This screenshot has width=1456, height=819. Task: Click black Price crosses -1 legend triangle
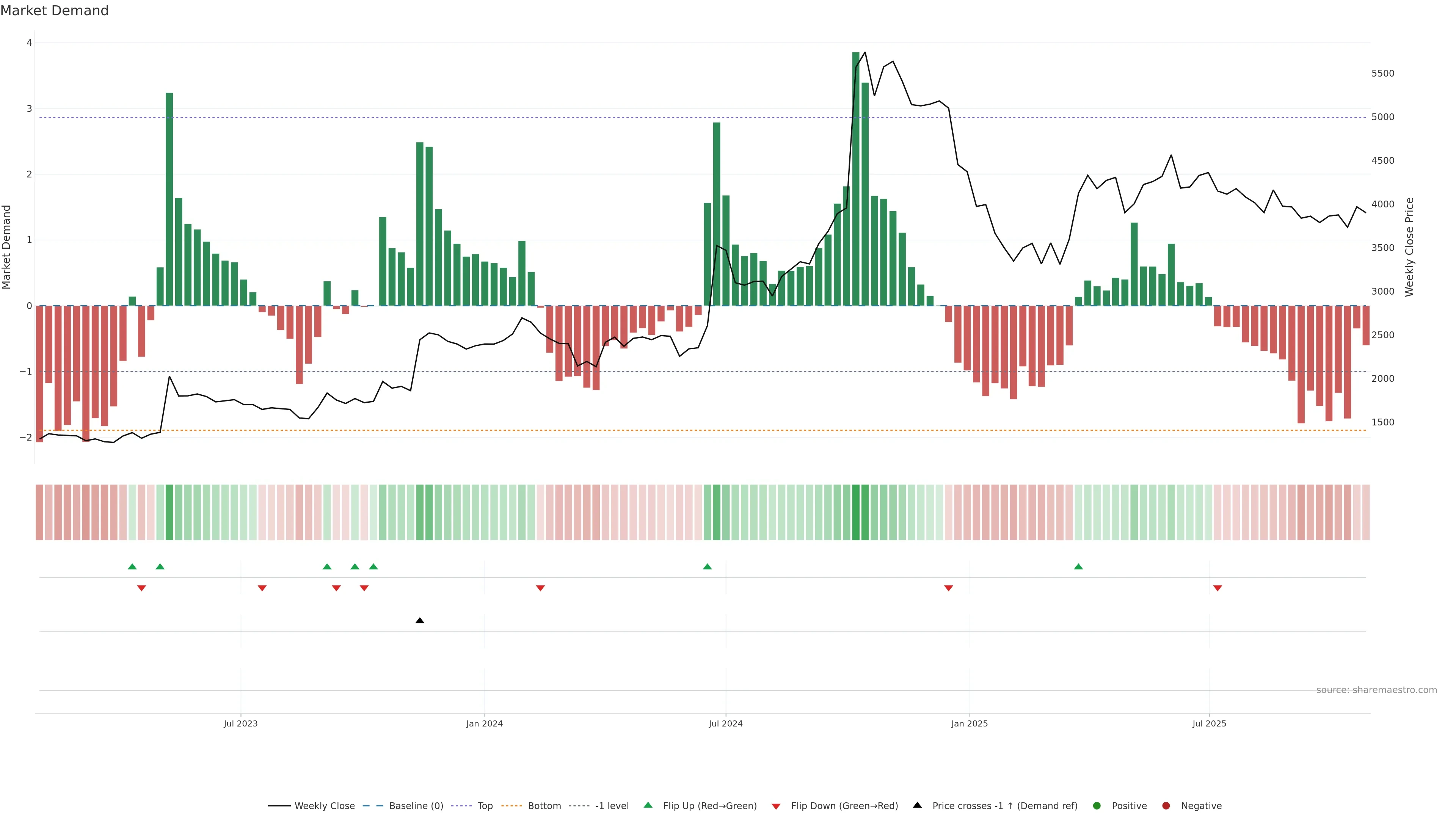[x=917, y=805]
